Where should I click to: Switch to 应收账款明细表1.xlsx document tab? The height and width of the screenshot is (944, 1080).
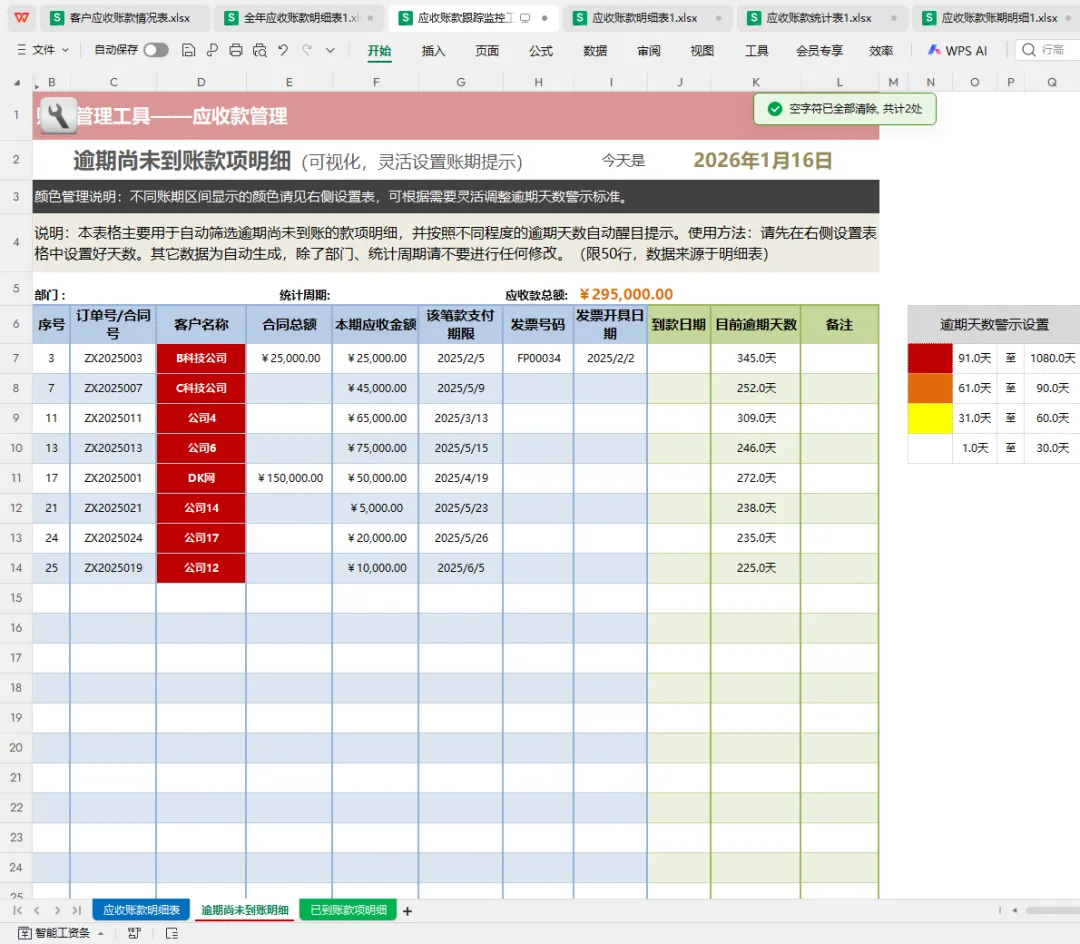tap(647, 18)
